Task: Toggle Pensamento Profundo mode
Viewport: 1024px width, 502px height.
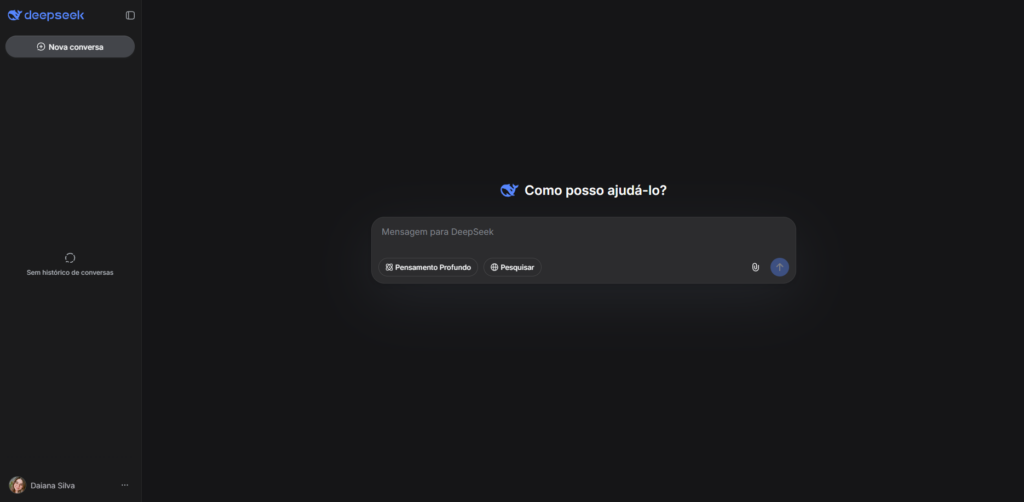Action: (428, 268)
